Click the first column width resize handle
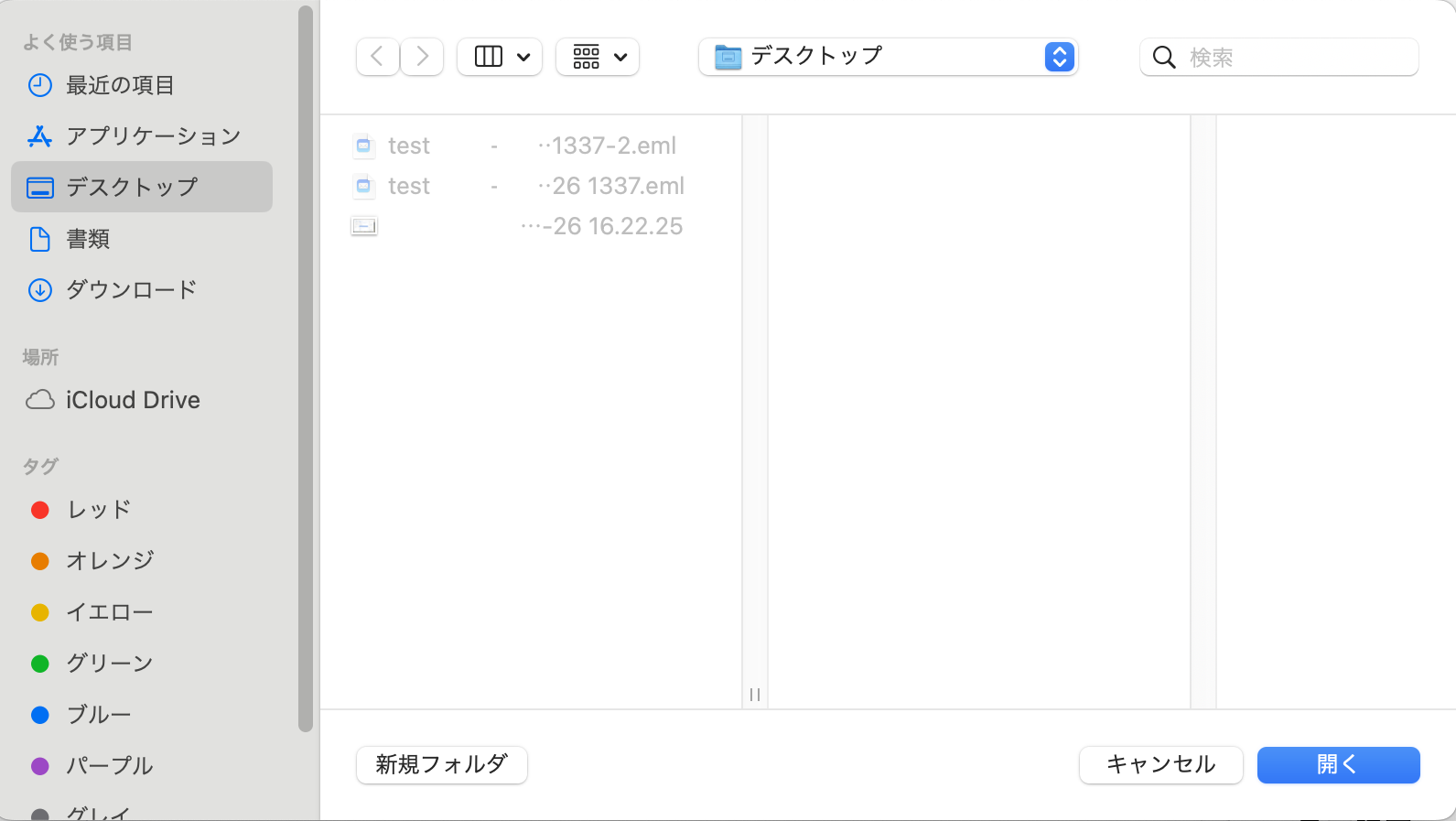 [755, 695]
